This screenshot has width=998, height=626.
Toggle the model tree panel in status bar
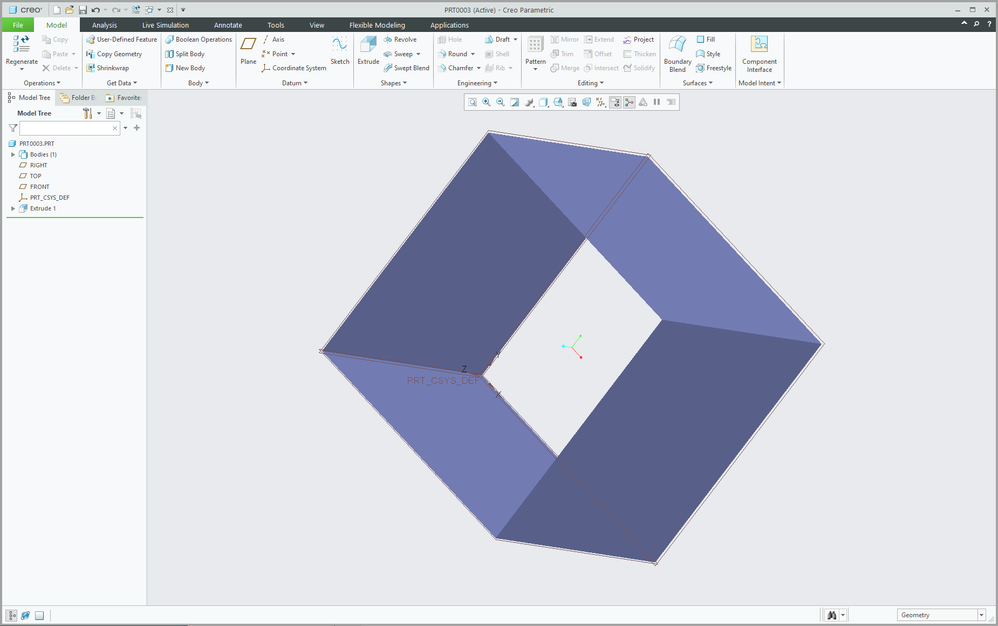point(11,615)
